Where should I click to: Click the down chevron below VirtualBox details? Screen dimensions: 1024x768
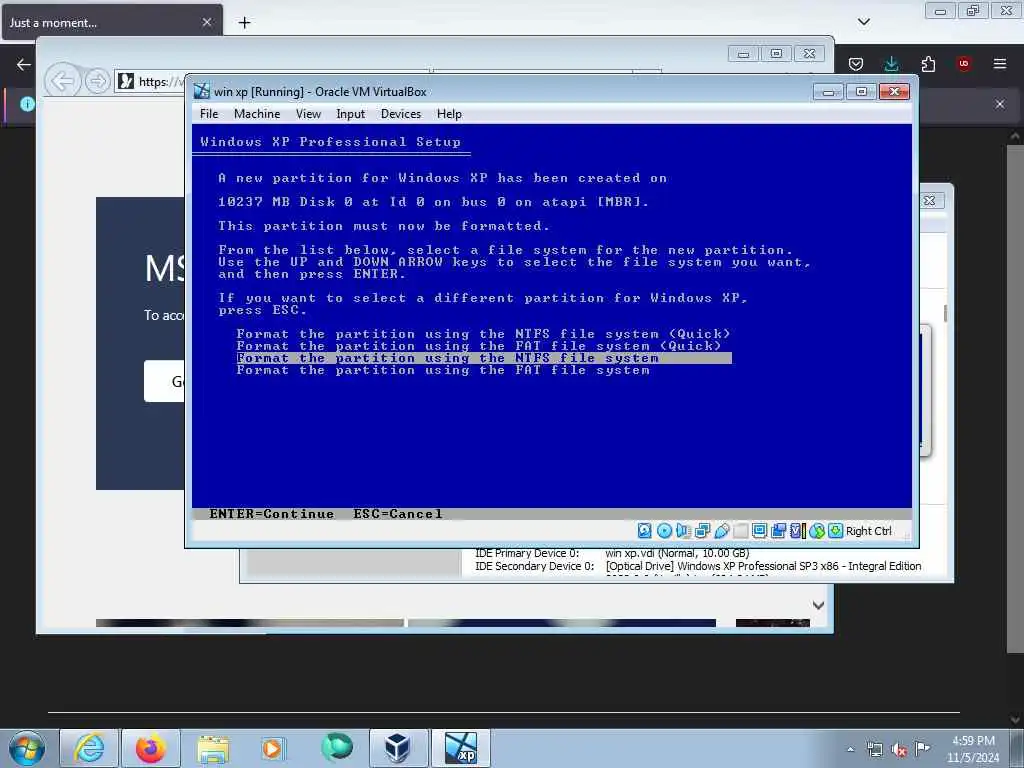coord(818,605)
